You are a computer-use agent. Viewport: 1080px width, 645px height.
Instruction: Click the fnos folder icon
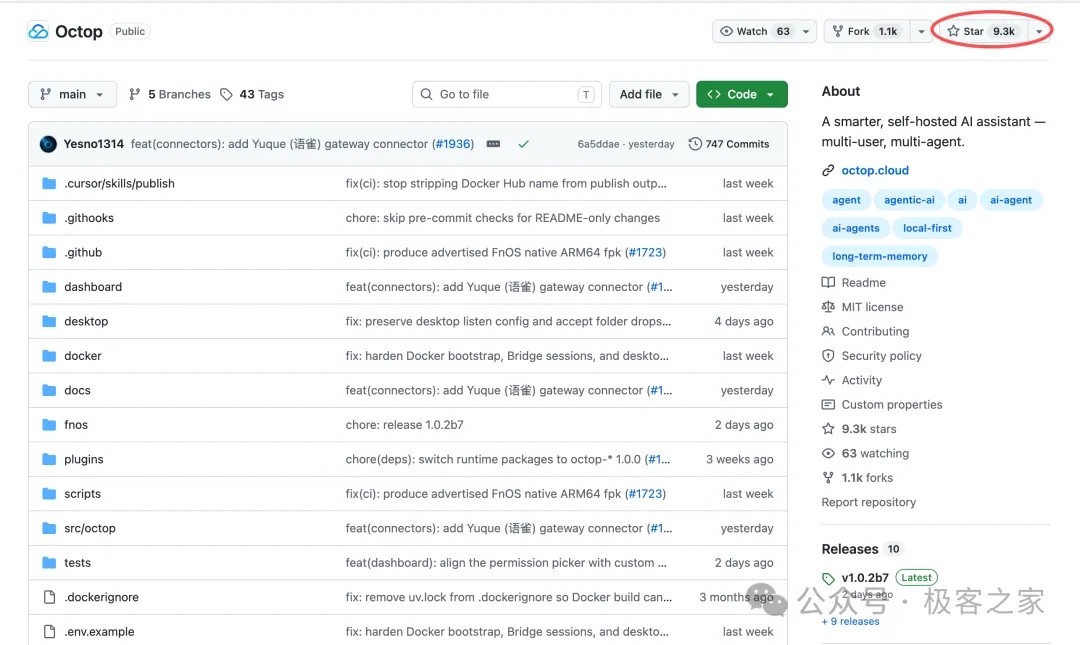[49, 424]
